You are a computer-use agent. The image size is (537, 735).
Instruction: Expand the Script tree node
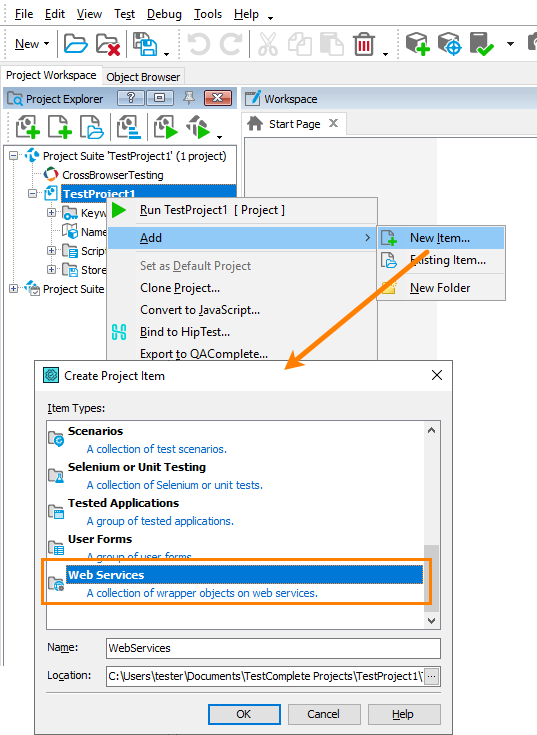[x=52, y=250]
